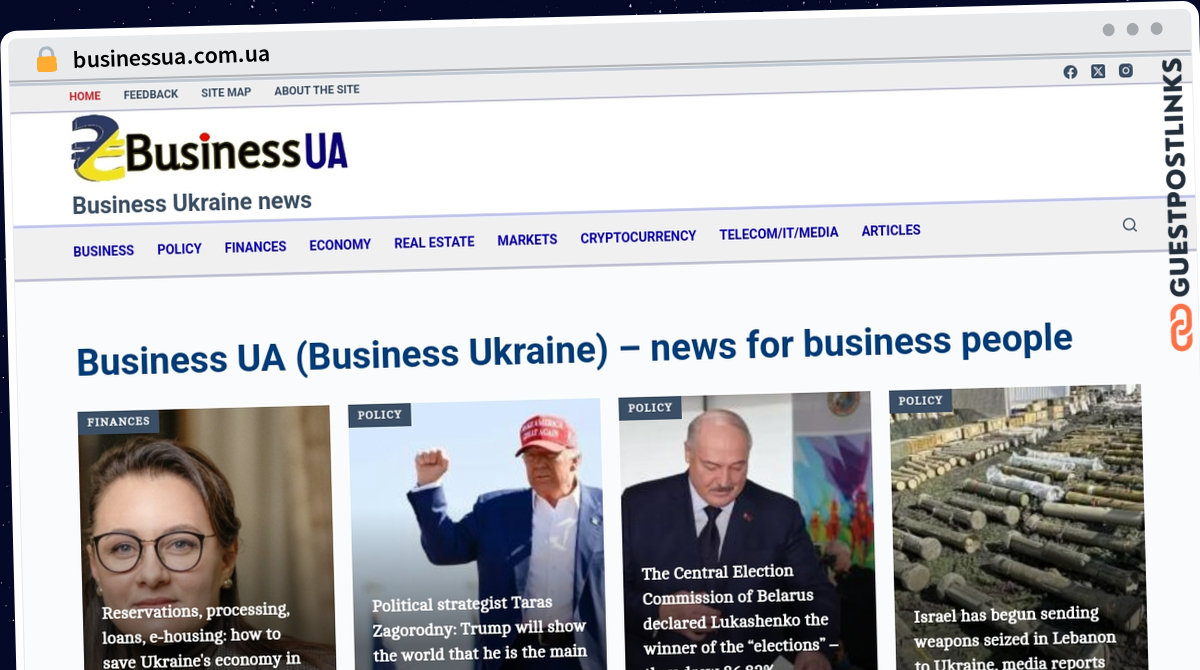Image resolution: width=1200 pixels, height=670 pixels.
Task: Open the Trump article by Taras Zagorodny
Action: (479, 630)
